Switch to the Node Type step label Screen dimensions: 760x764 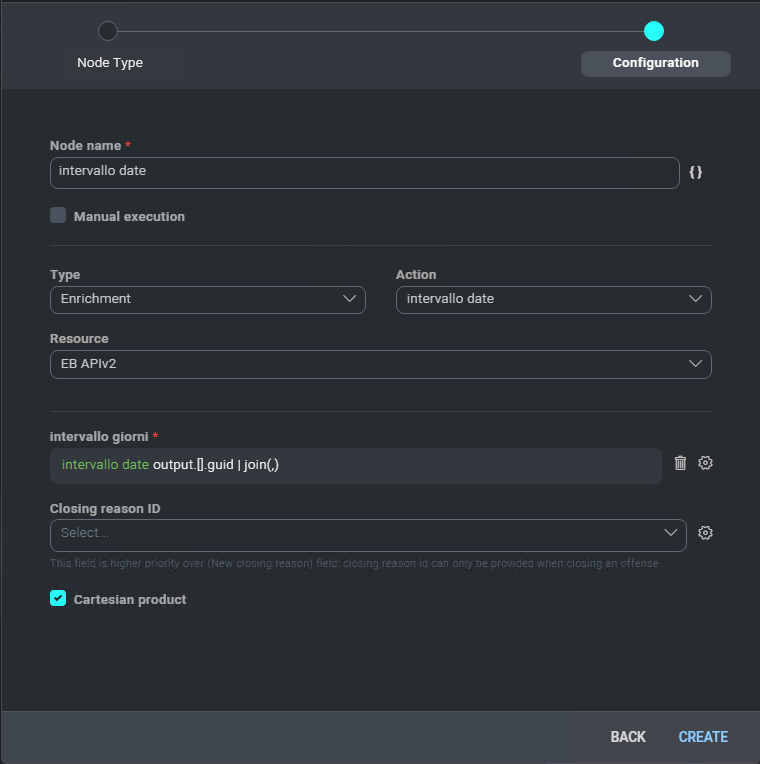(x=110, y=63)
